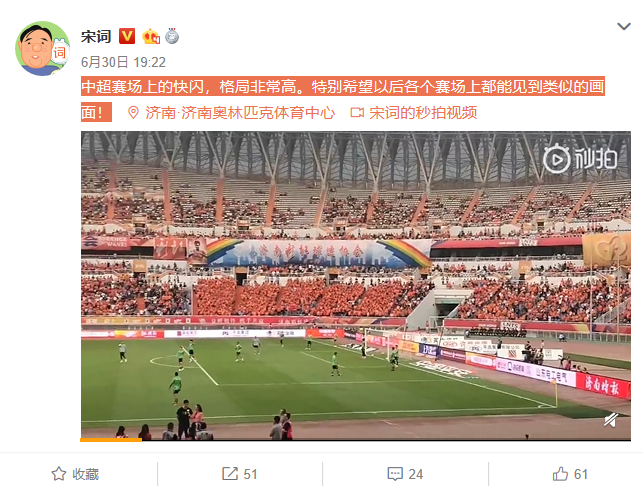
Task: Click the star favorite icon
Action: [59, 474]
